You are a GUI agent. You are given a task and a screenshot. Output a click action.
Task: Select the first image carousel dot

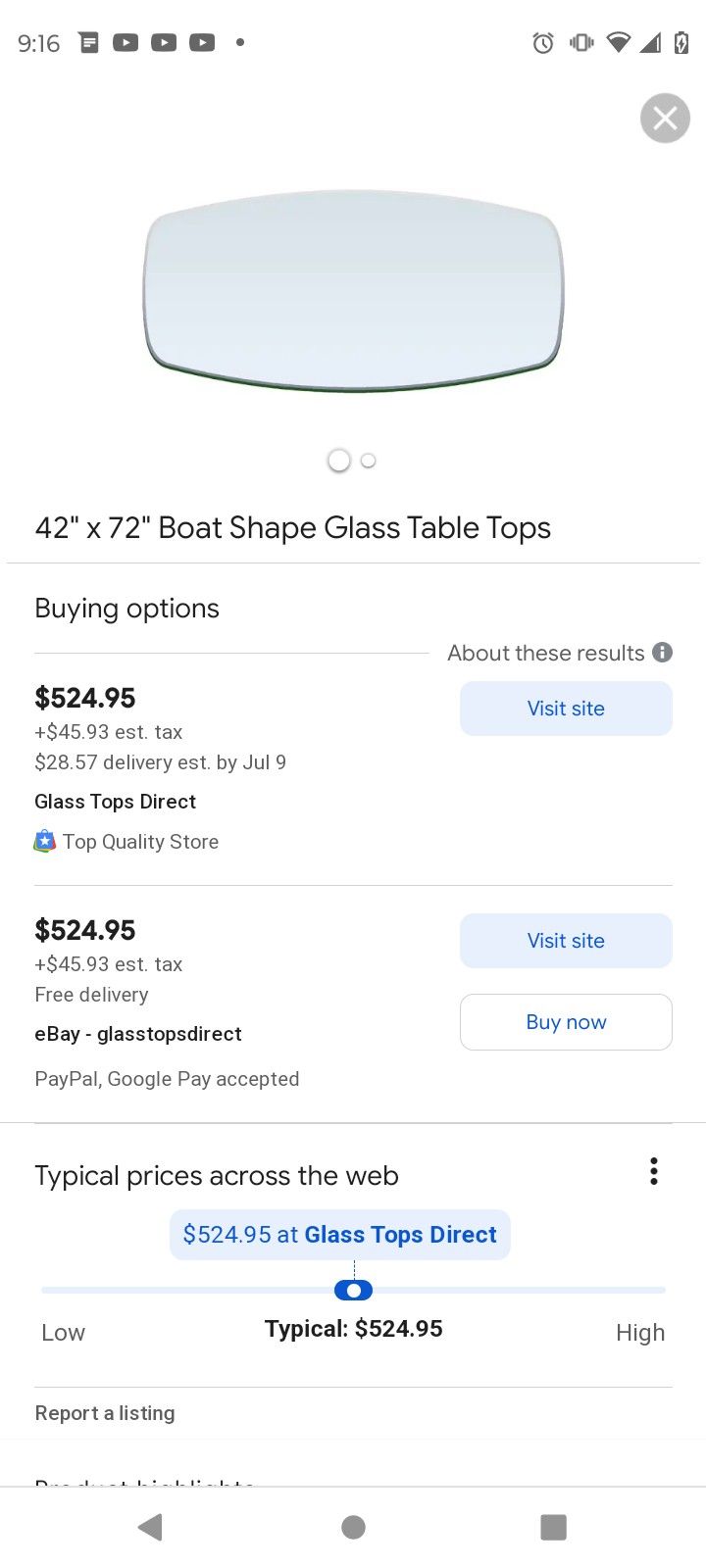pos(339,461)
